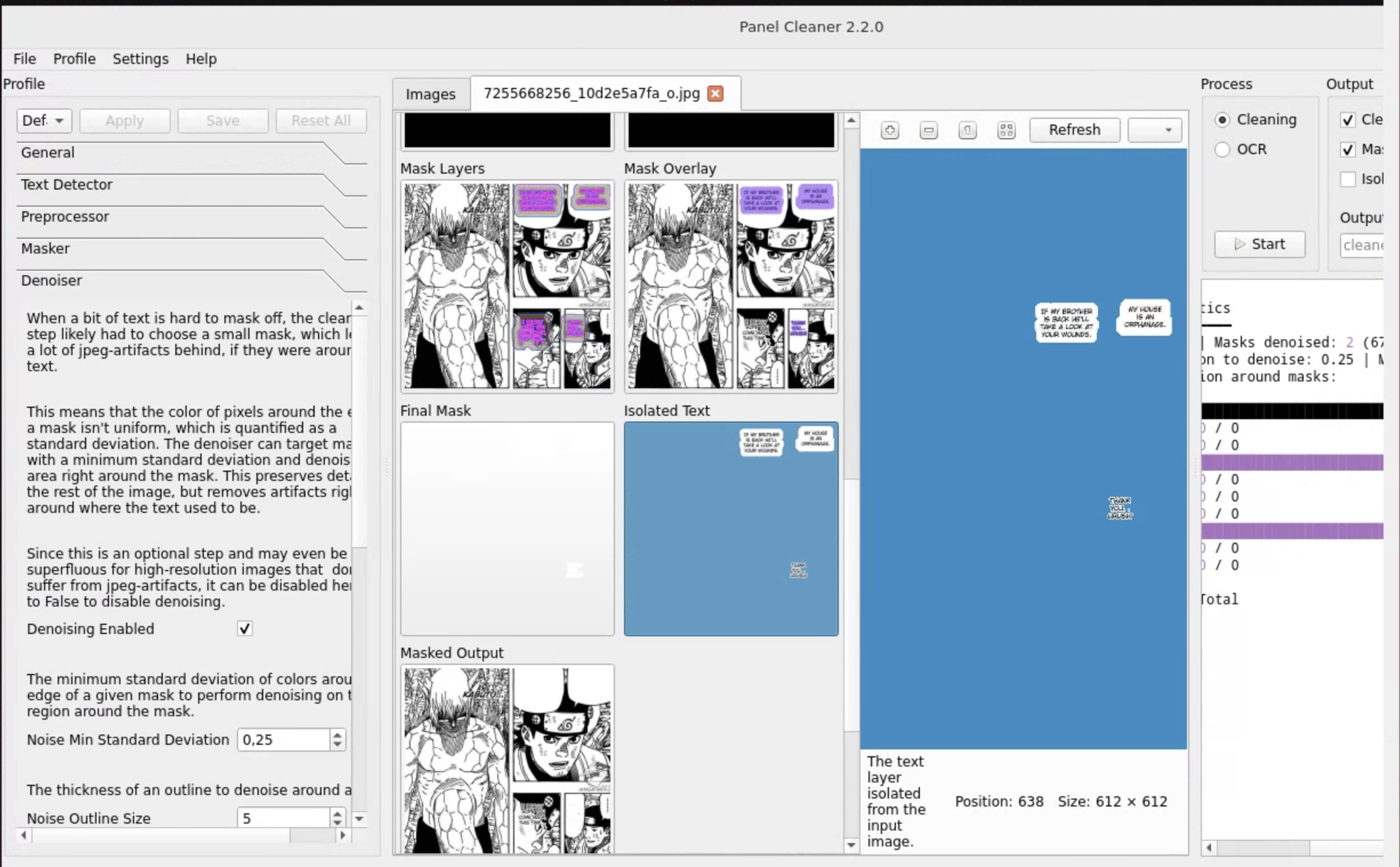Reset zoom to original size icon
Image resolution: width=1400 pixels, height=867 pixels.
point(967,130)
